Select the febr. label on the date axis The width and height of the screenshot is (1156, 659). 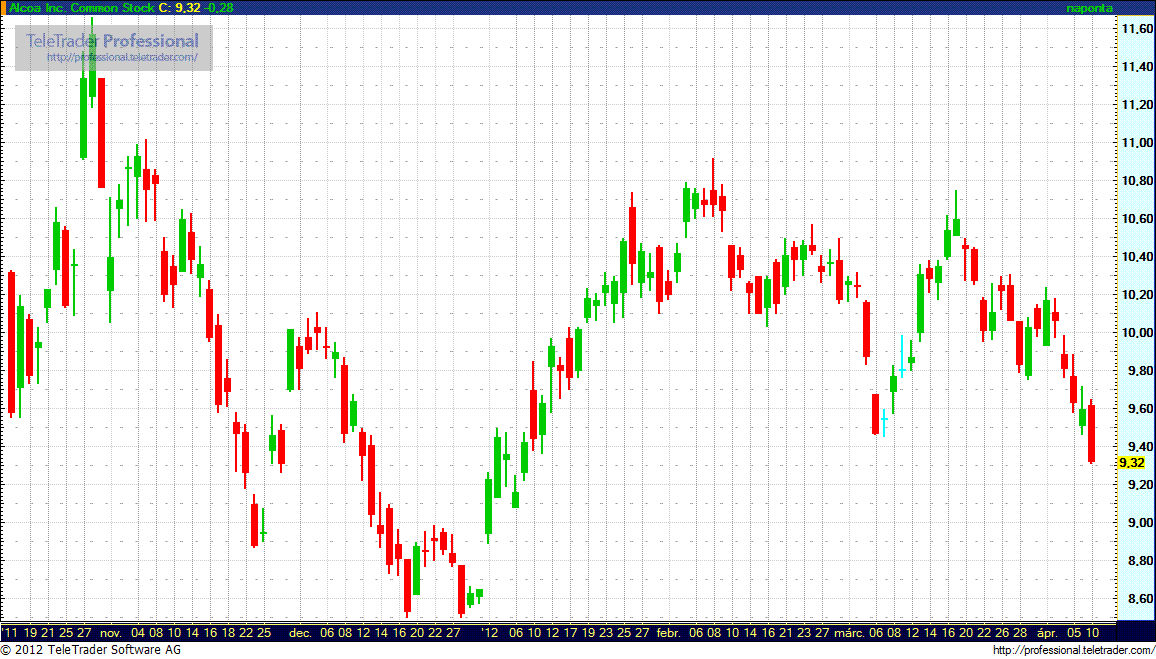pyautogui.click(x=668, y=633)
